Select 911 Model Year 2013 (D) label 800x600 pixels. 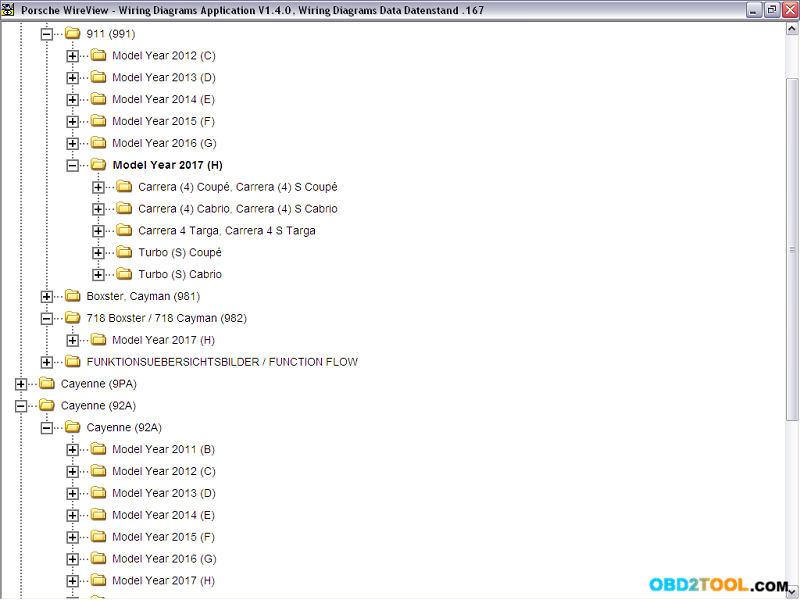pos(164,78)
